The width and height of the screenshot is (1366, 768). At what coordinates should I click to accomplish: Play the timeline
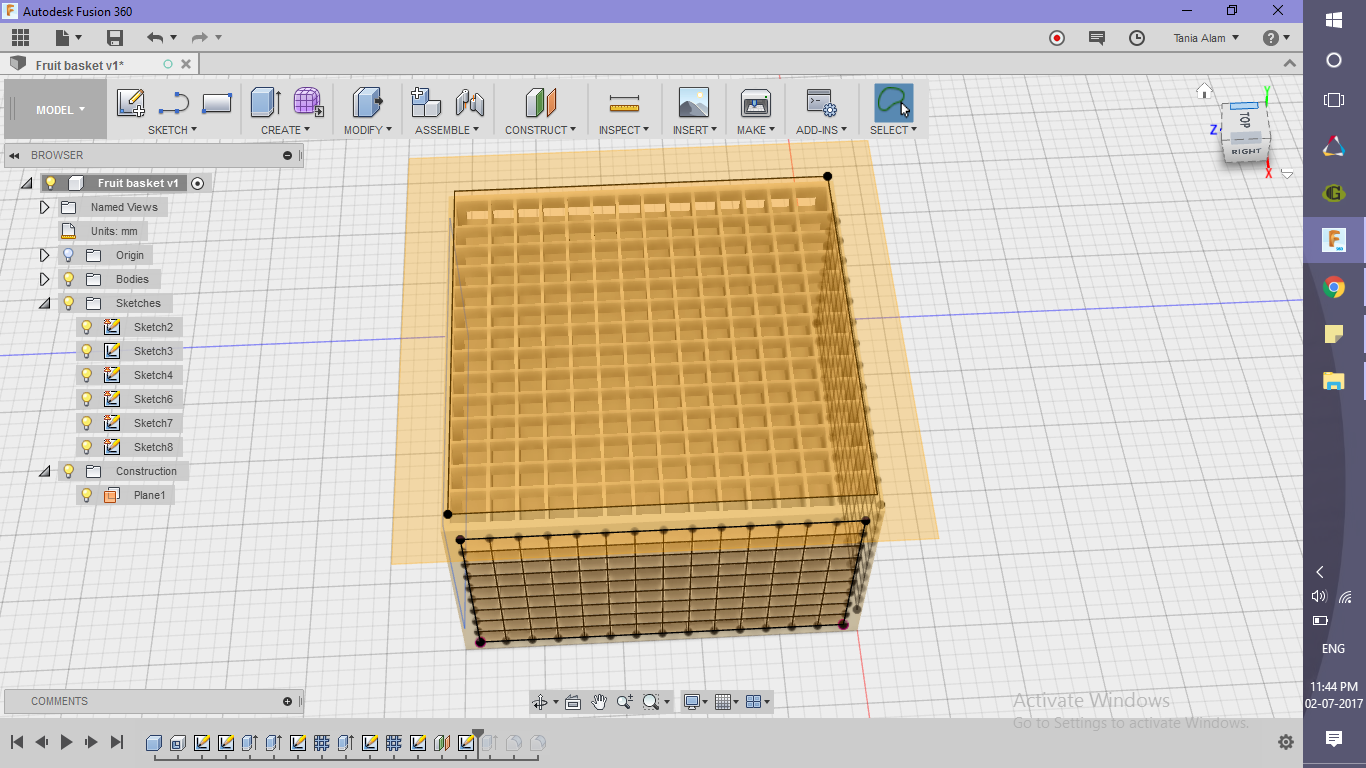click(67, 742)
